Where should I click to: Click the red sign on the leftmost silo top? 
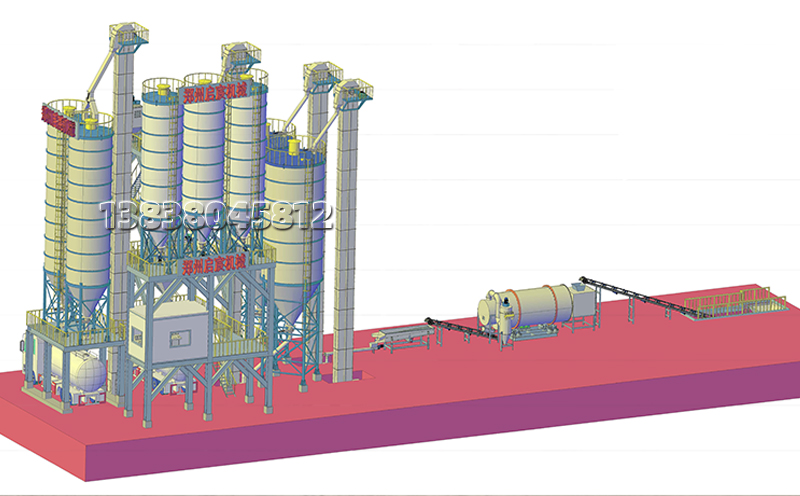click(x=57, y=118)
